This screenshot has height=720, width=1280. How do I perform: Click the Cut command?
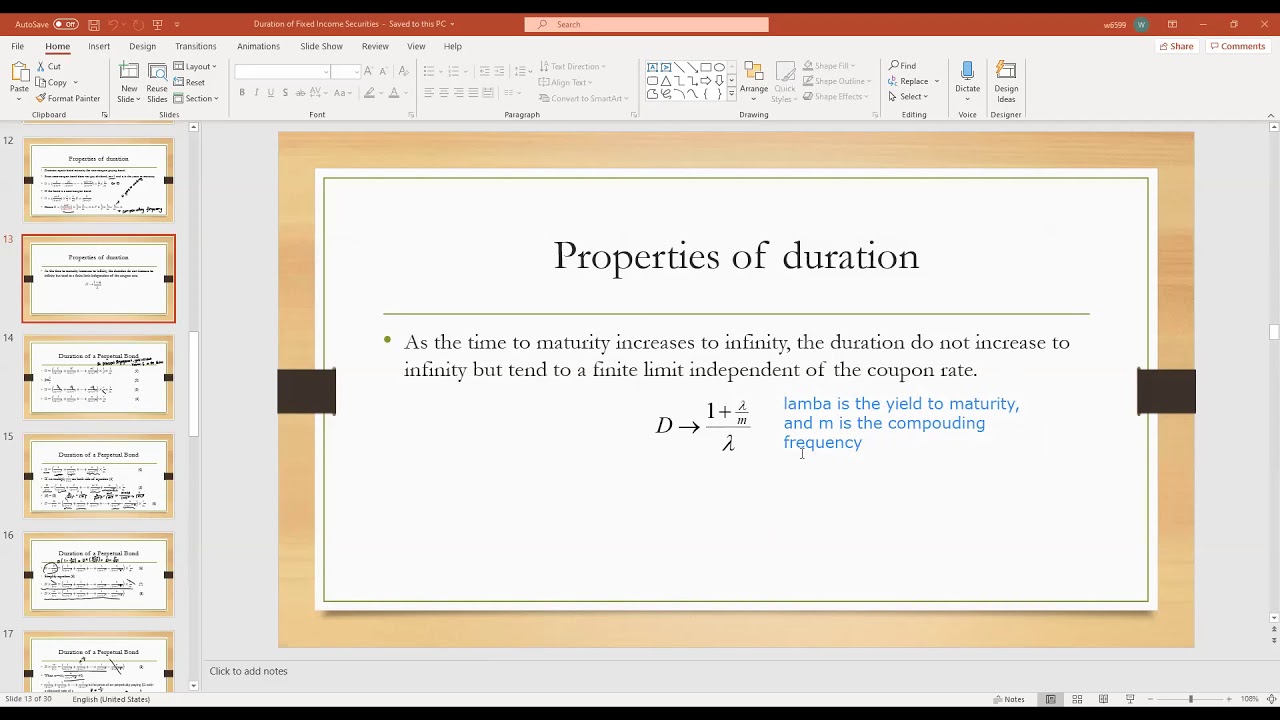(49, 66)
